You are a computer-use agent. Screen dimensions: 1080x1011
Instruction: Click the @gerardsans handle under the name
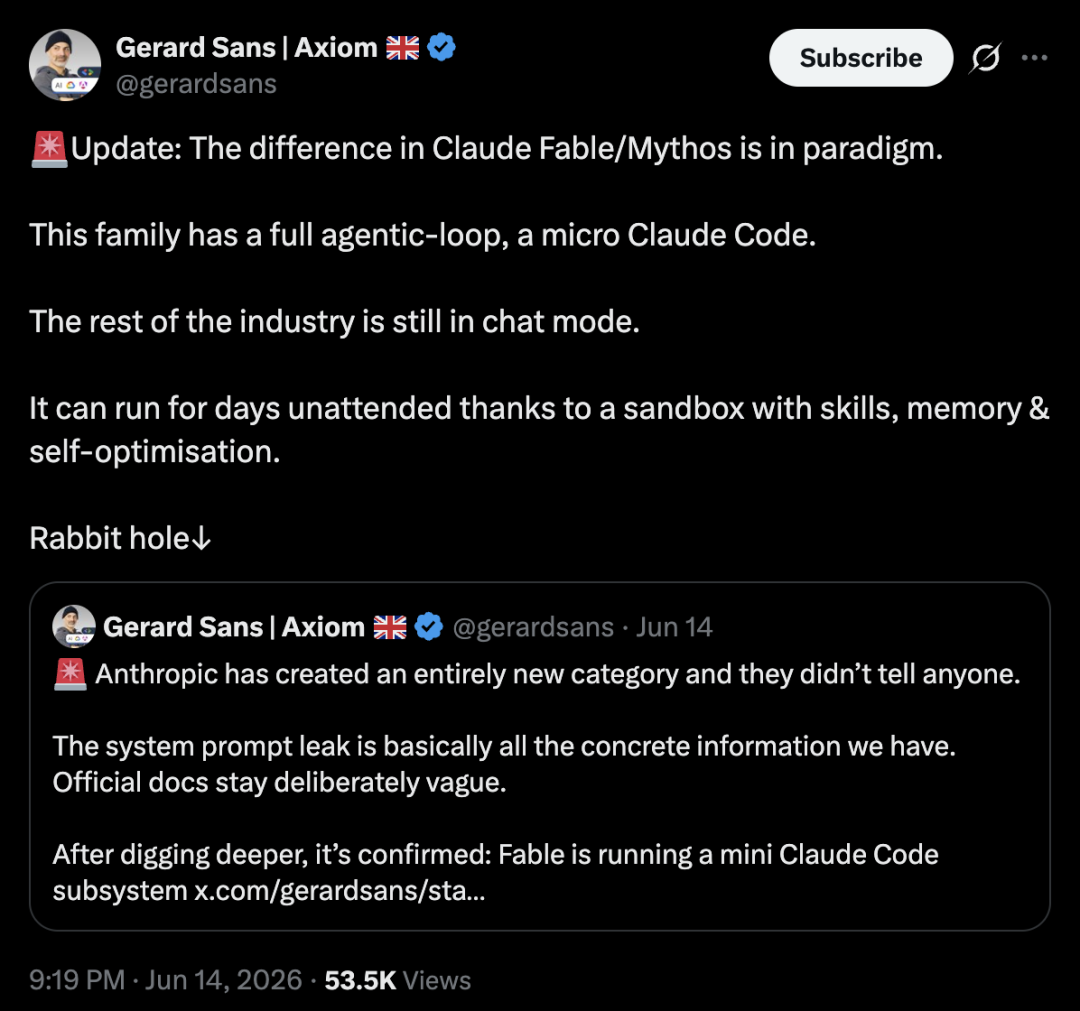(x=196, y=84)
